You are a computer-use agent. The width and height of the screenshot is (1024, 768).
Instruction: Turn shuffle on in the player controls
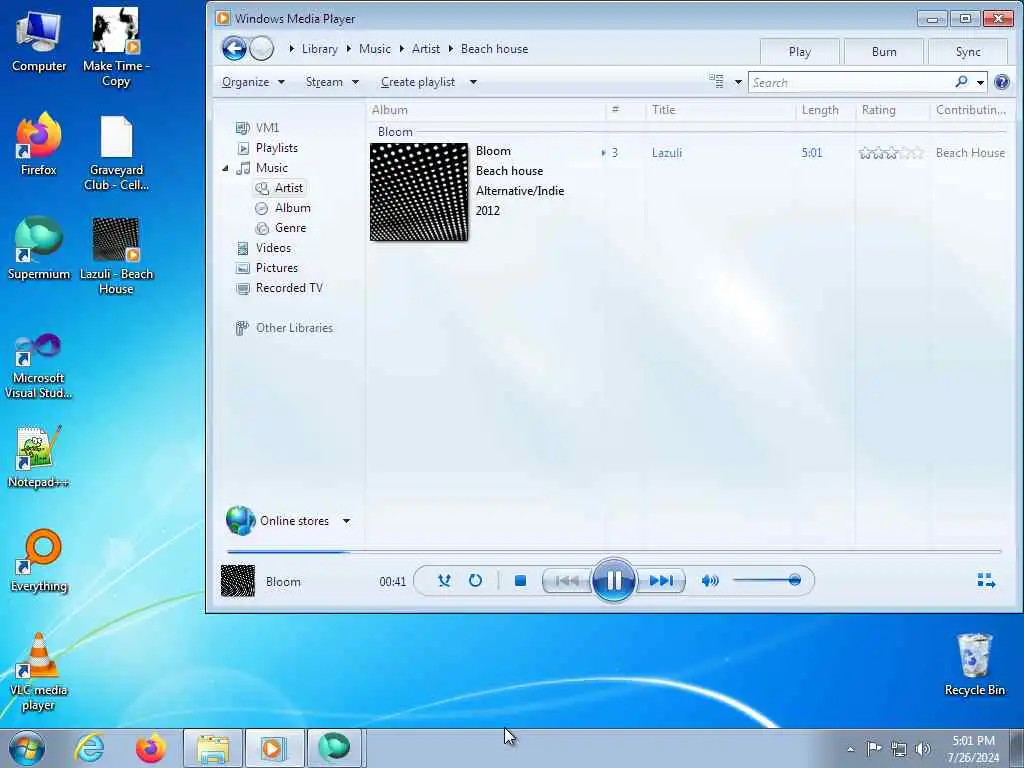point(444,581)
